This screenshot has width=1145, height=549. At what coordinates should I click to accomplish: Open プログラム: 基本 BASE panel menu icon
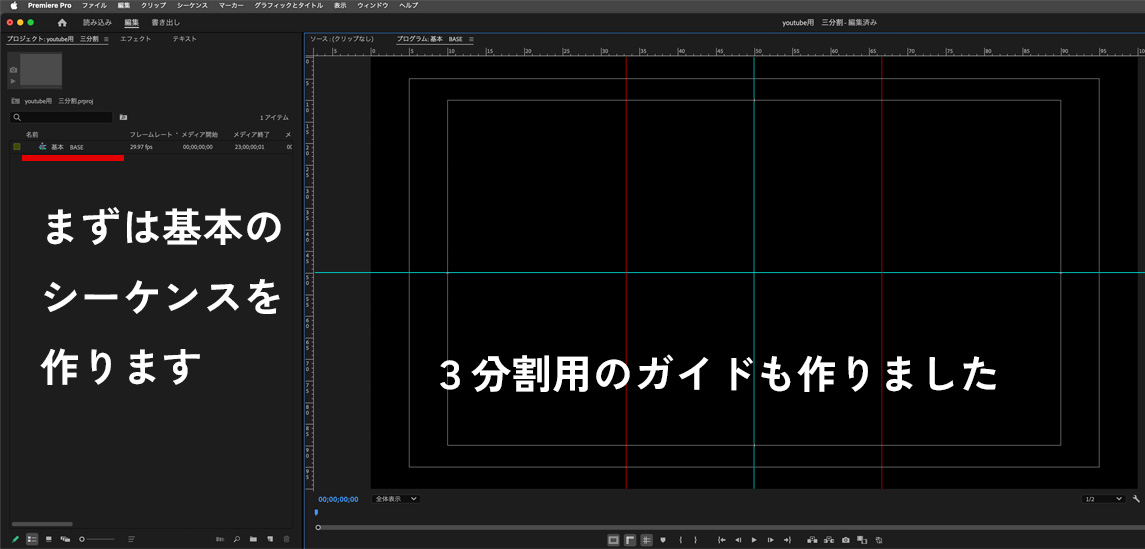click(x=470, y=39)
